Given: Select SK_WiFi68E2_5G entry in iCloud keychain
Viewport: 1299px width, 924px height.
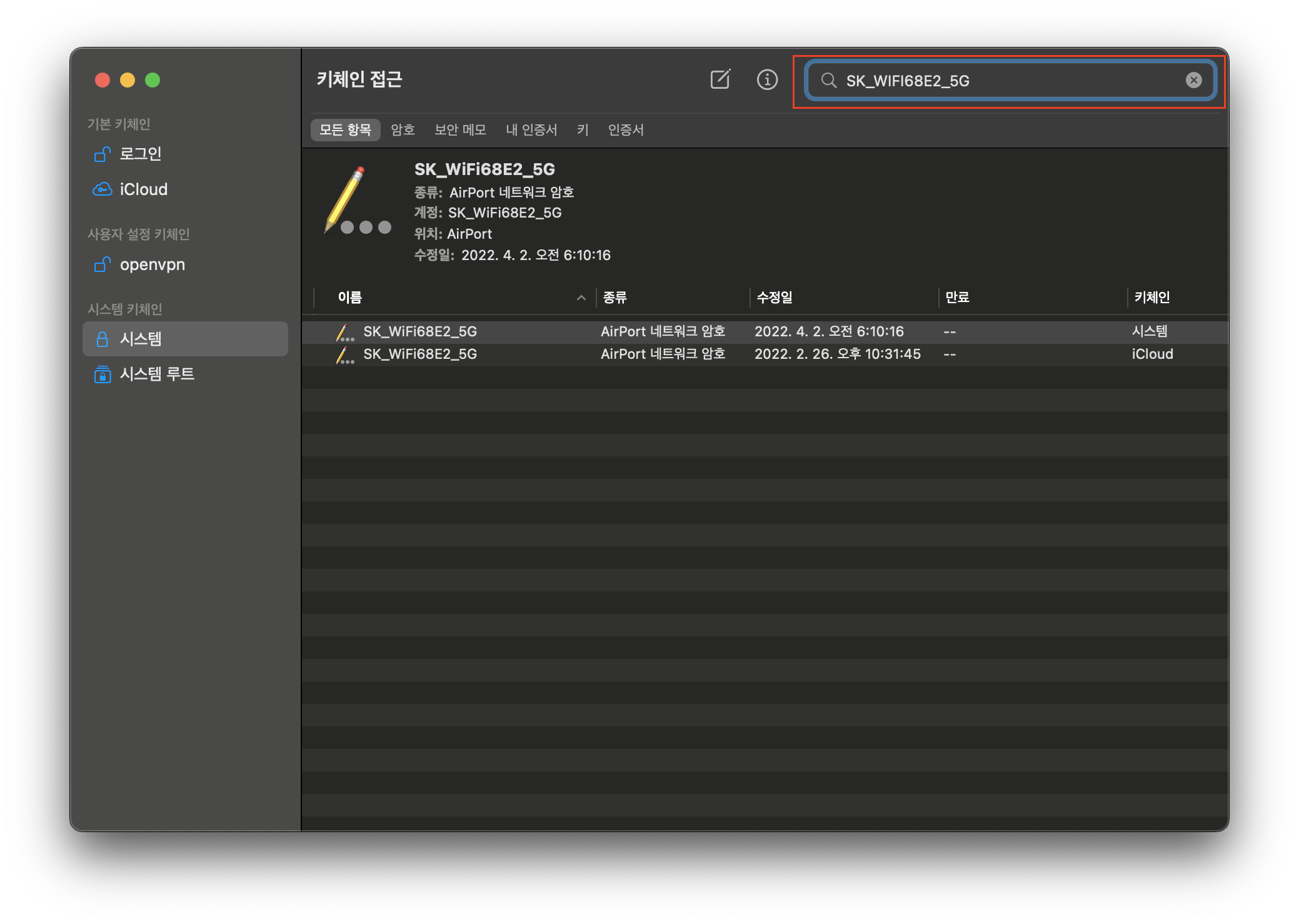Looking at the screenshot, I should coord(420,354).
